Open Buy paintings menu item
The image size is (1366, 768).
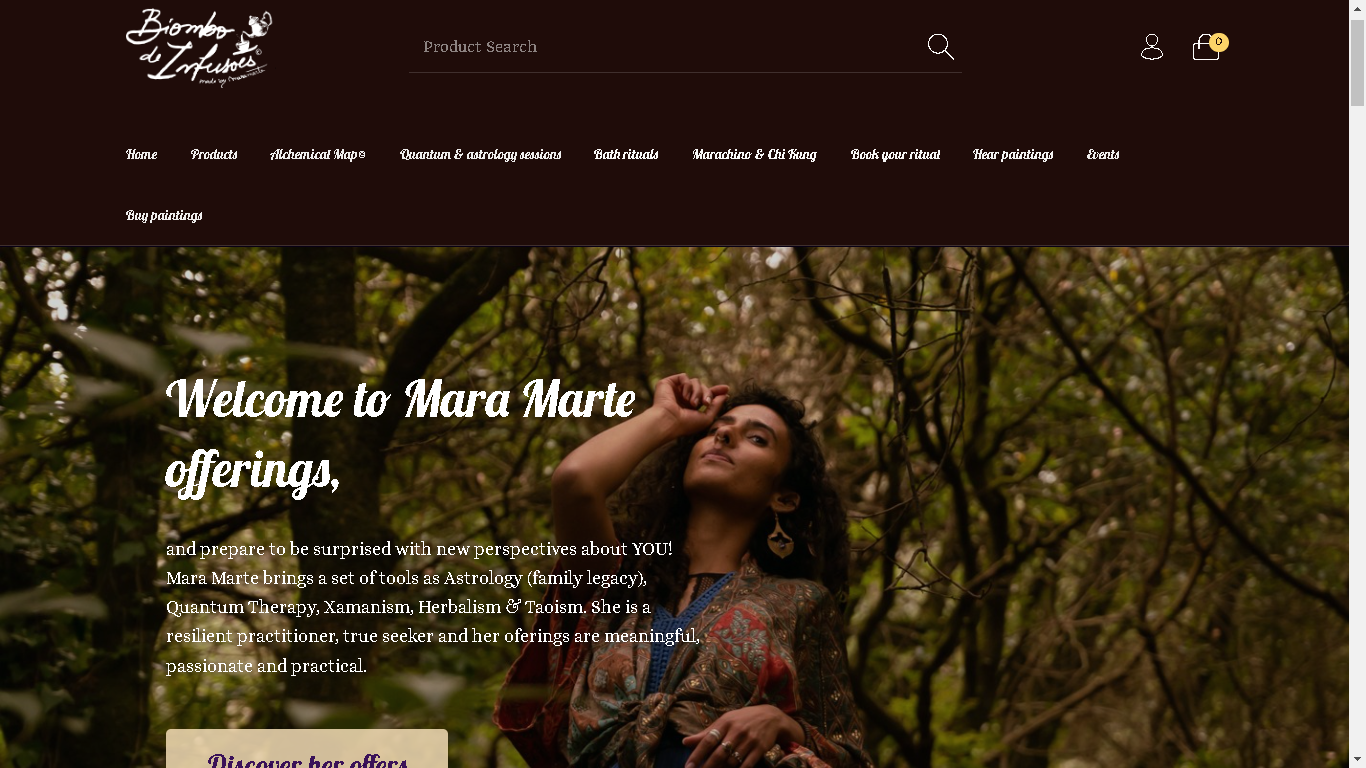pyautogui.click(x=164, y=215)
